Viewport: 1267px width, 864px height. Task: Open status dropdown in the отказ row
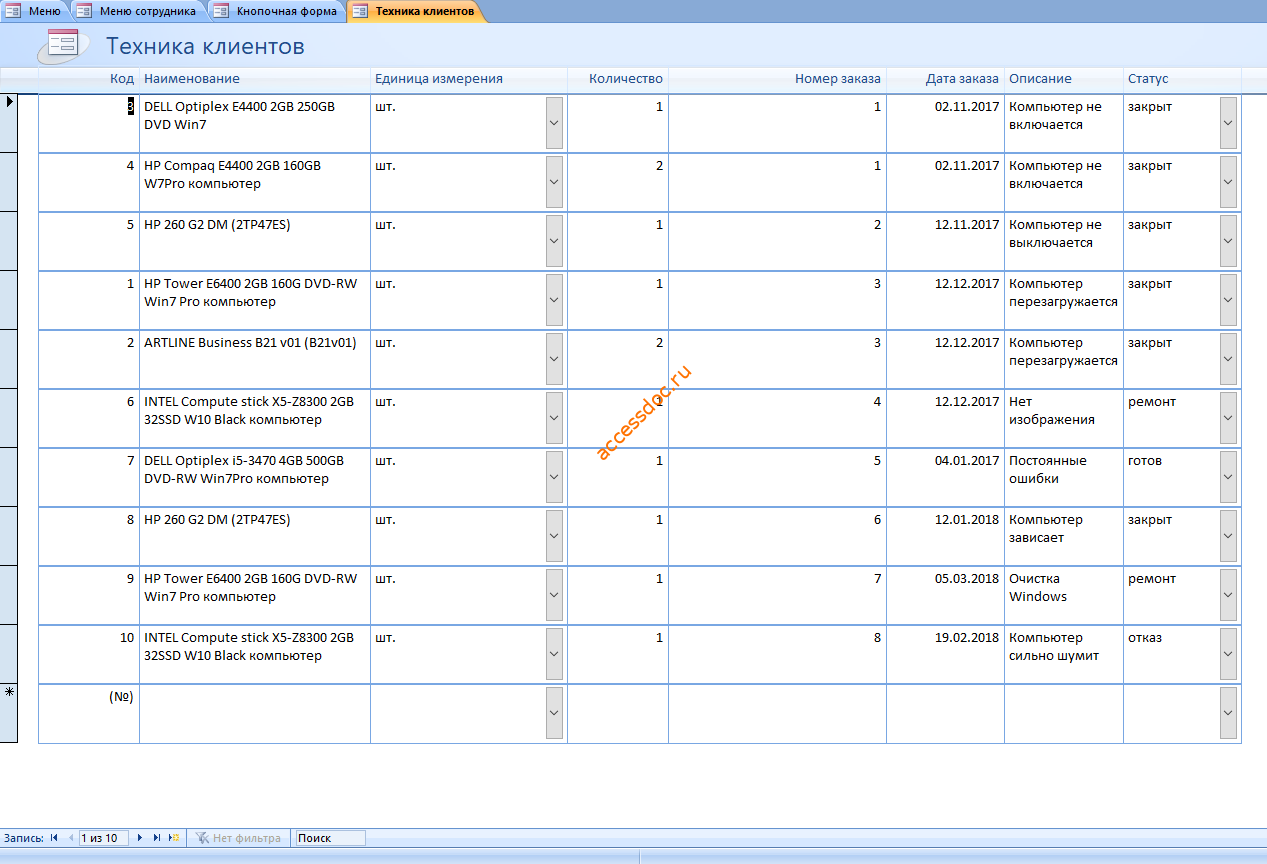point(1228,654)
